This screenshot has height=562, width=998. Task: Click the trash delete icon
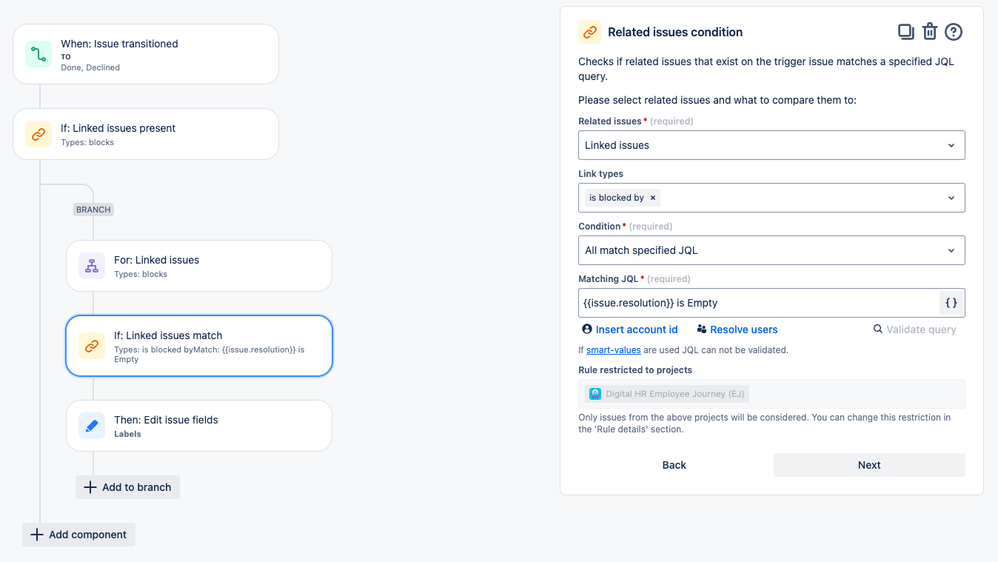929,32
